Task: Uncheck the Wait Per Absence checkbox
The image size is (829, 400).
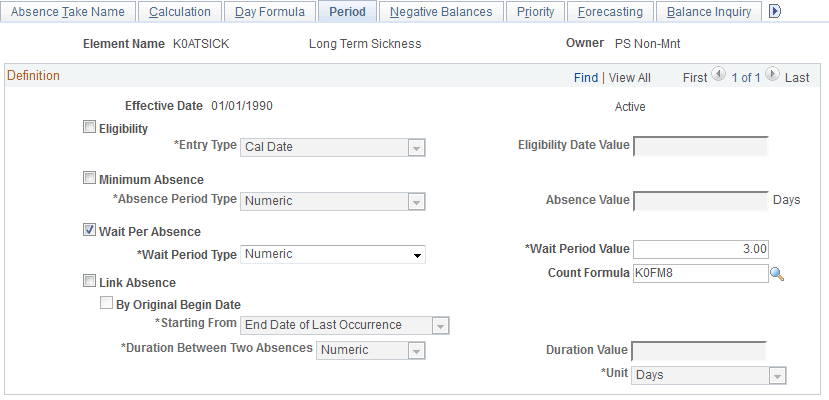Action: pyautogui.click(x=90, y=231)
